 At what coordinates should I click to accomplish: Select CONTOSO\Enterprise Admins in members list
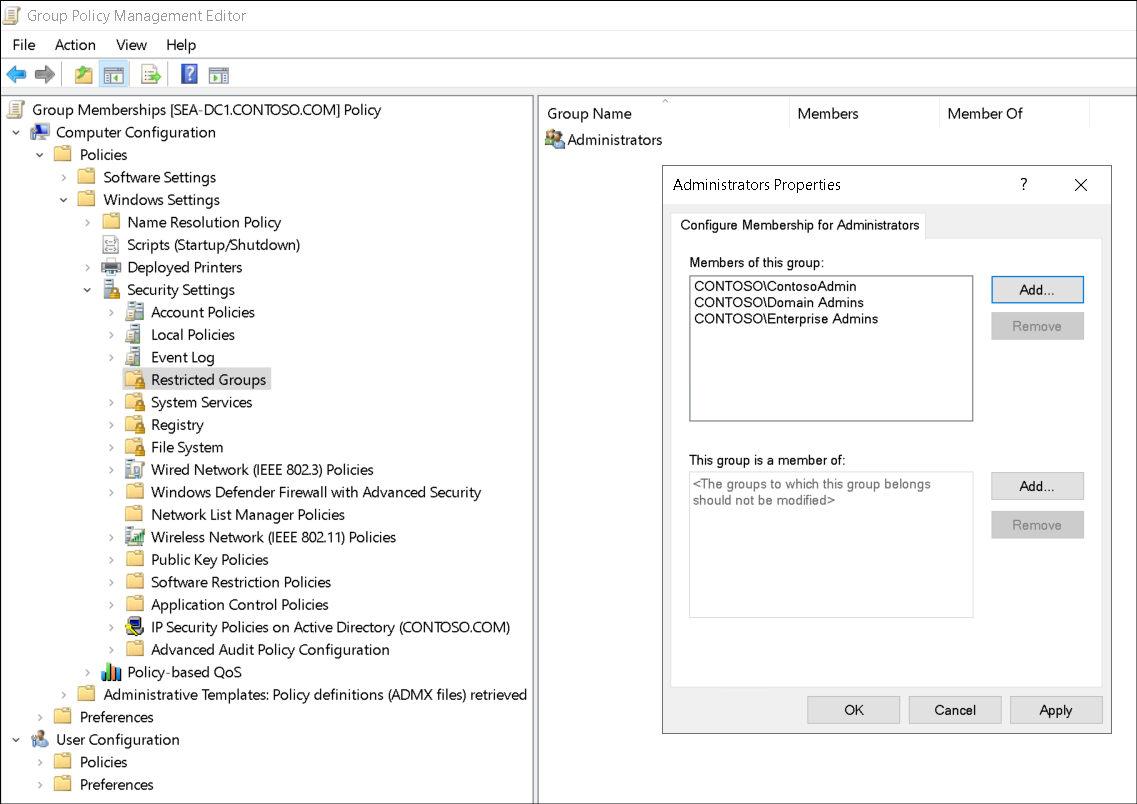coord(786,319)
